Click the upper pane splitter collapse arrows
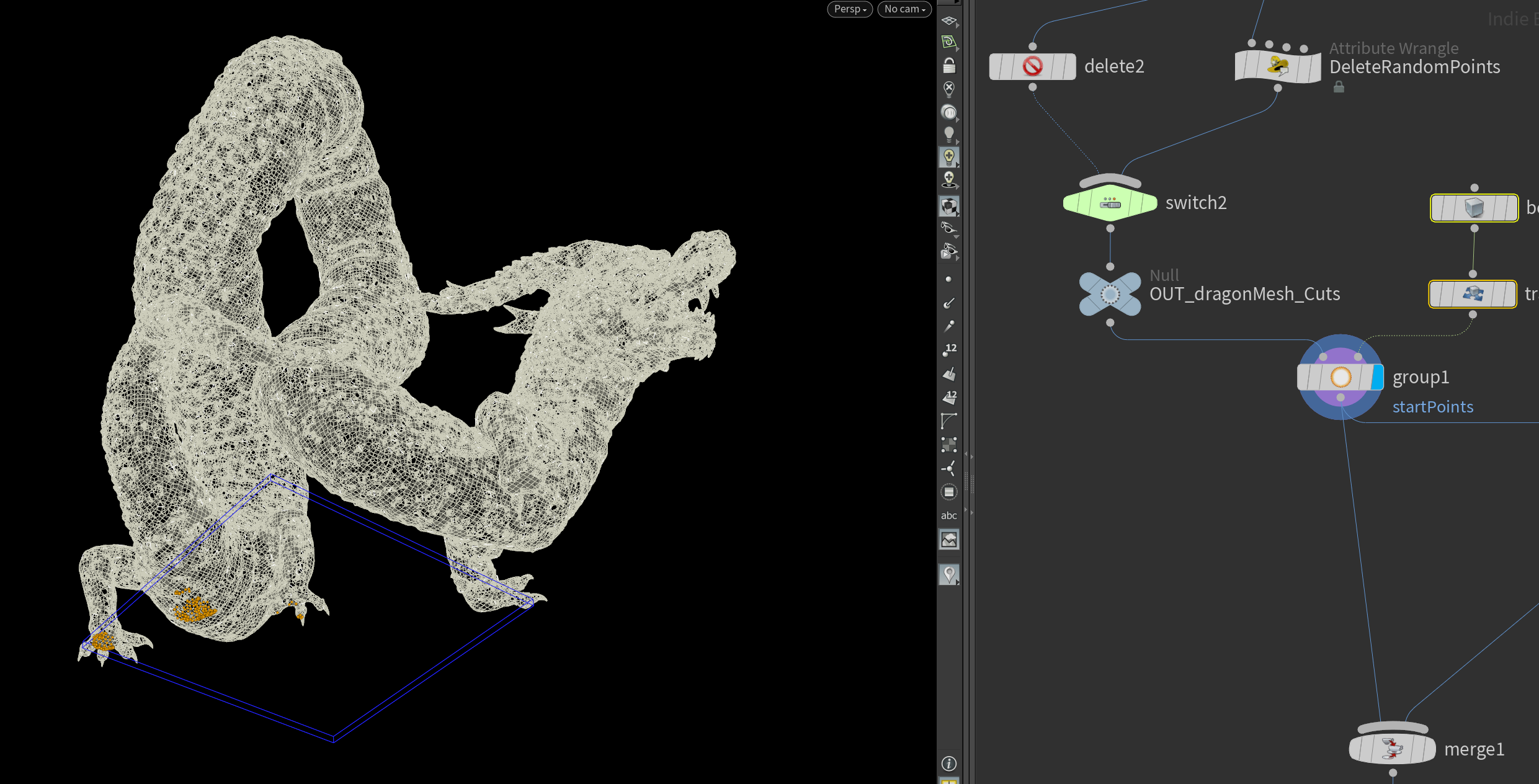The image size is (1539, 784). tap(968, 456)
